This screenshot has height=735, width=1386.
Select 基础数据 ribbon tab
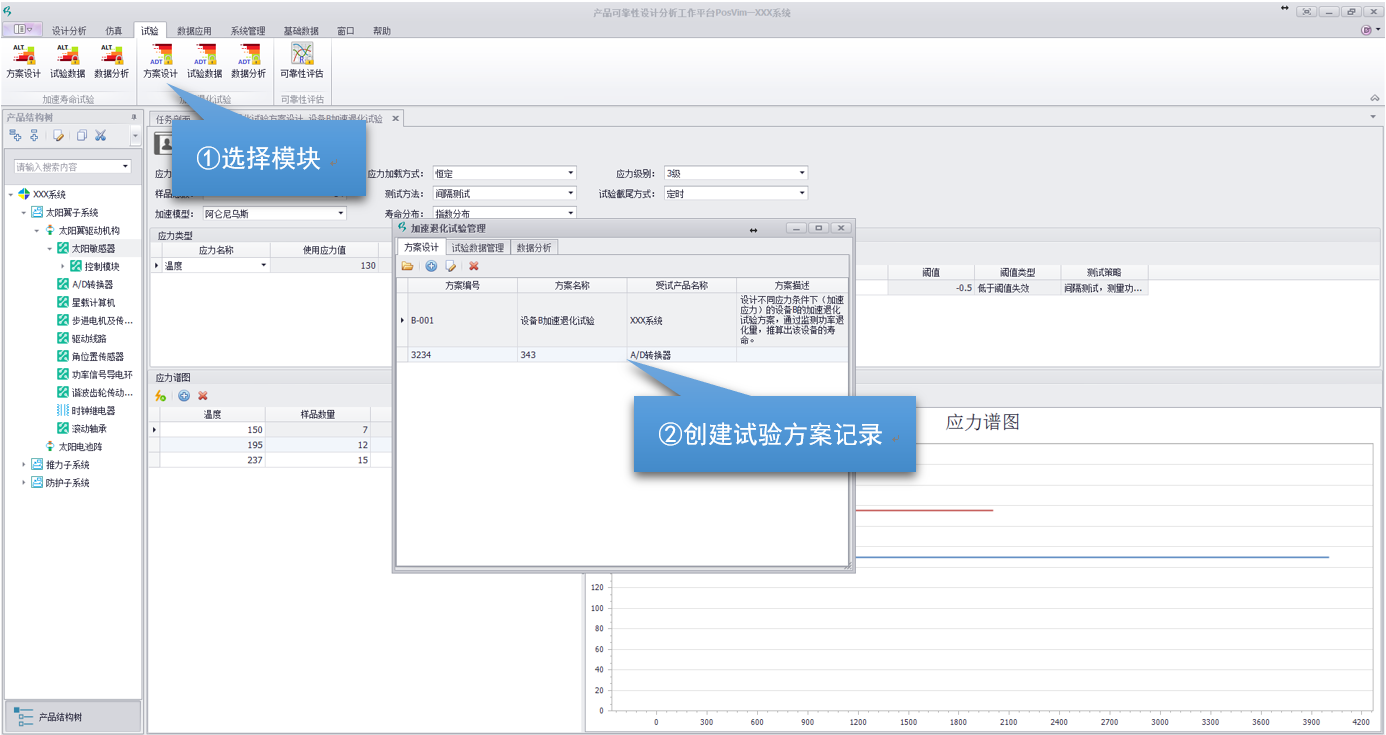(301, 31)
